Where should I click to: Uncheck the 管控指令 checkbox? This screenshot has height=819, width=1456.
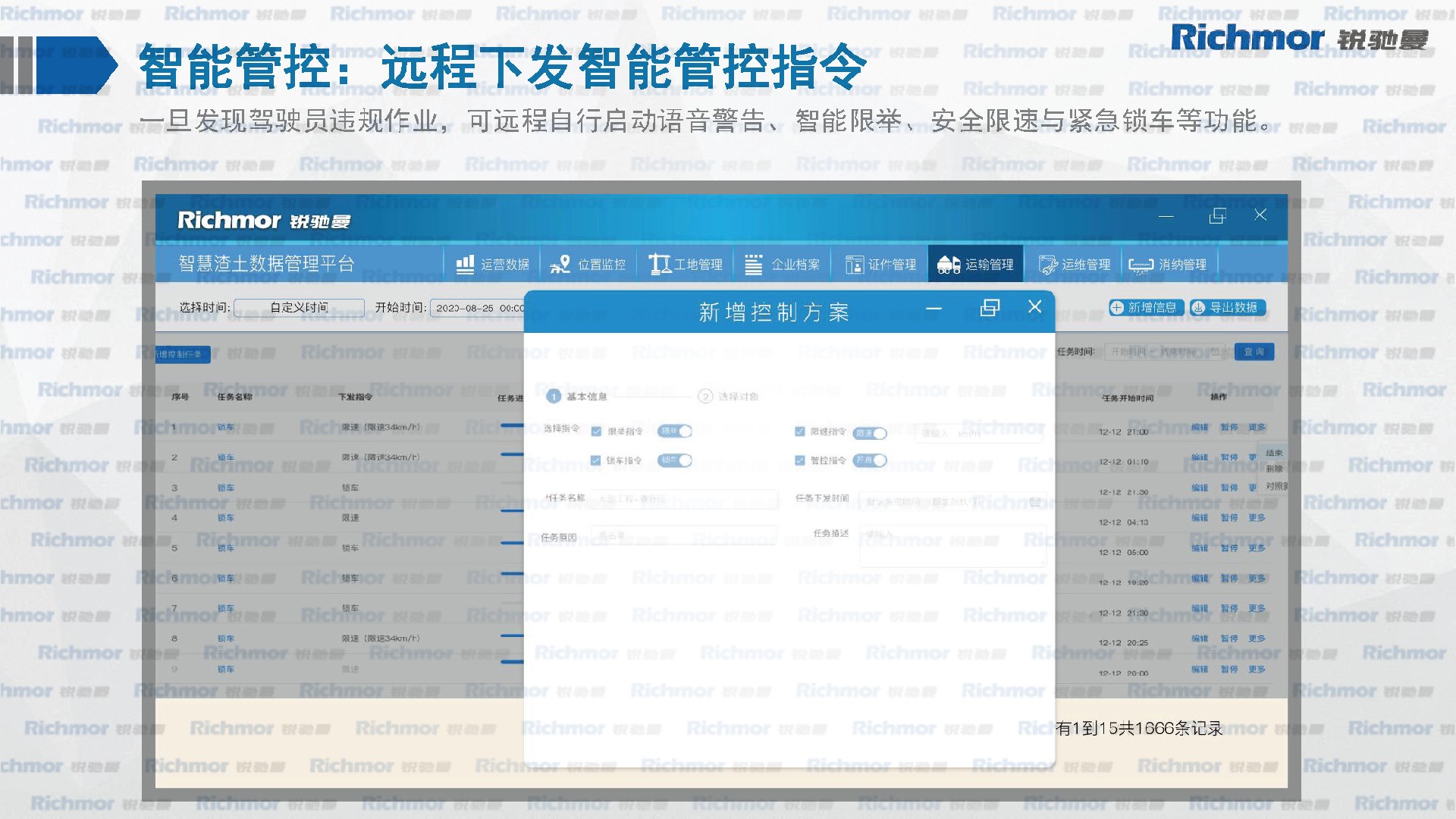pyautogui.click(x=799, y=460)
